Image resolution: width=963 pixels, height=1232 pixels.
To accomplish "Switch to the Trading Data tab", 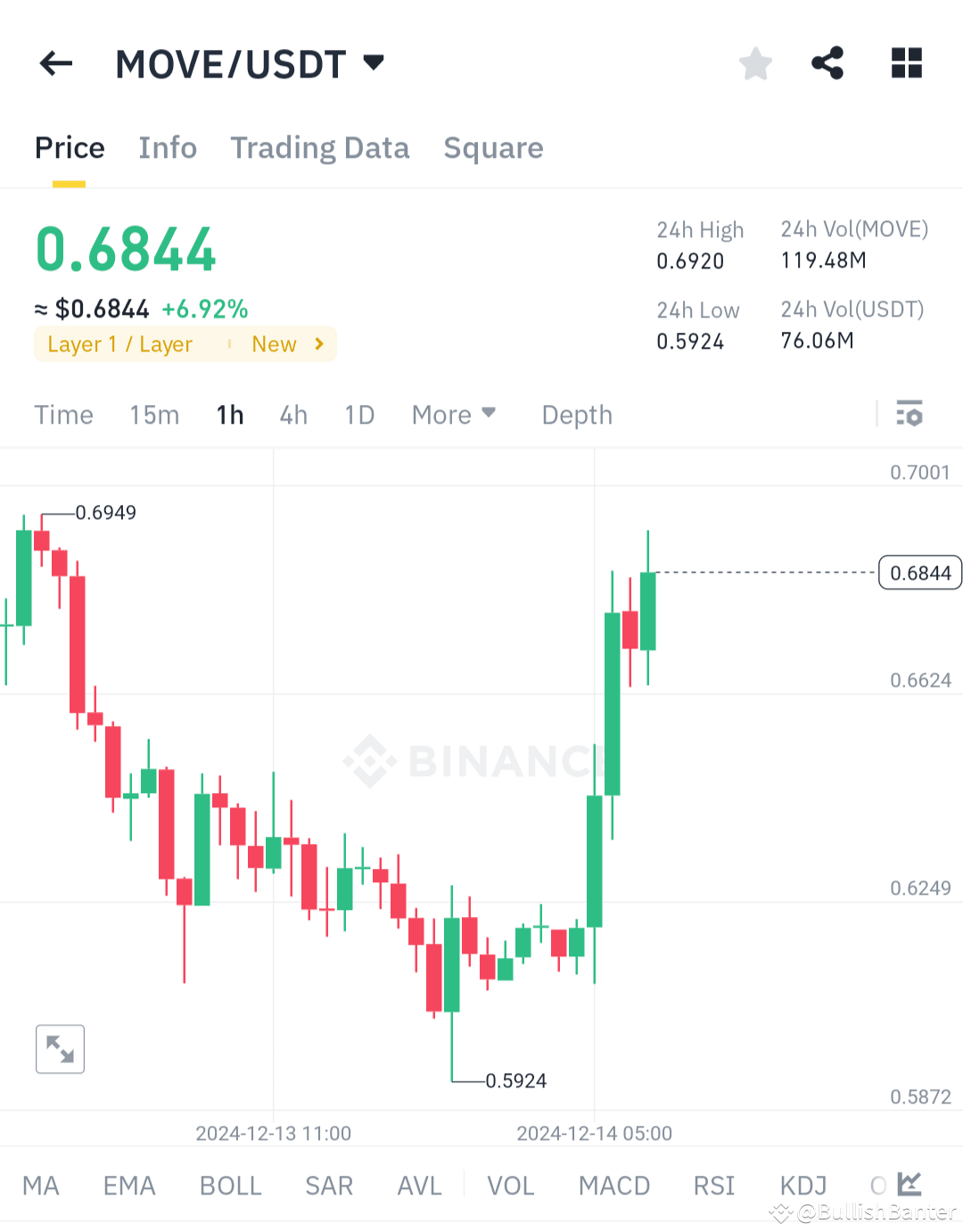I will tap(320, 147).
